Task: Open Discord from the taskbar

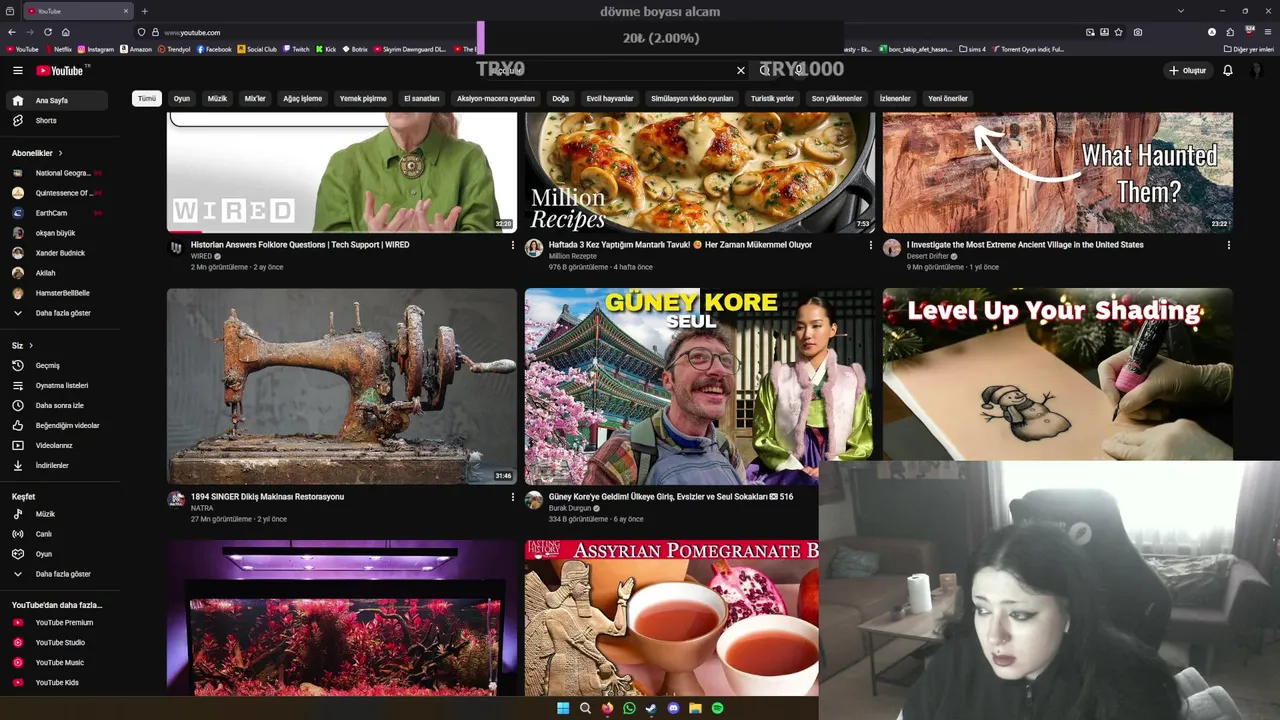Action: [x=673, y=708]
